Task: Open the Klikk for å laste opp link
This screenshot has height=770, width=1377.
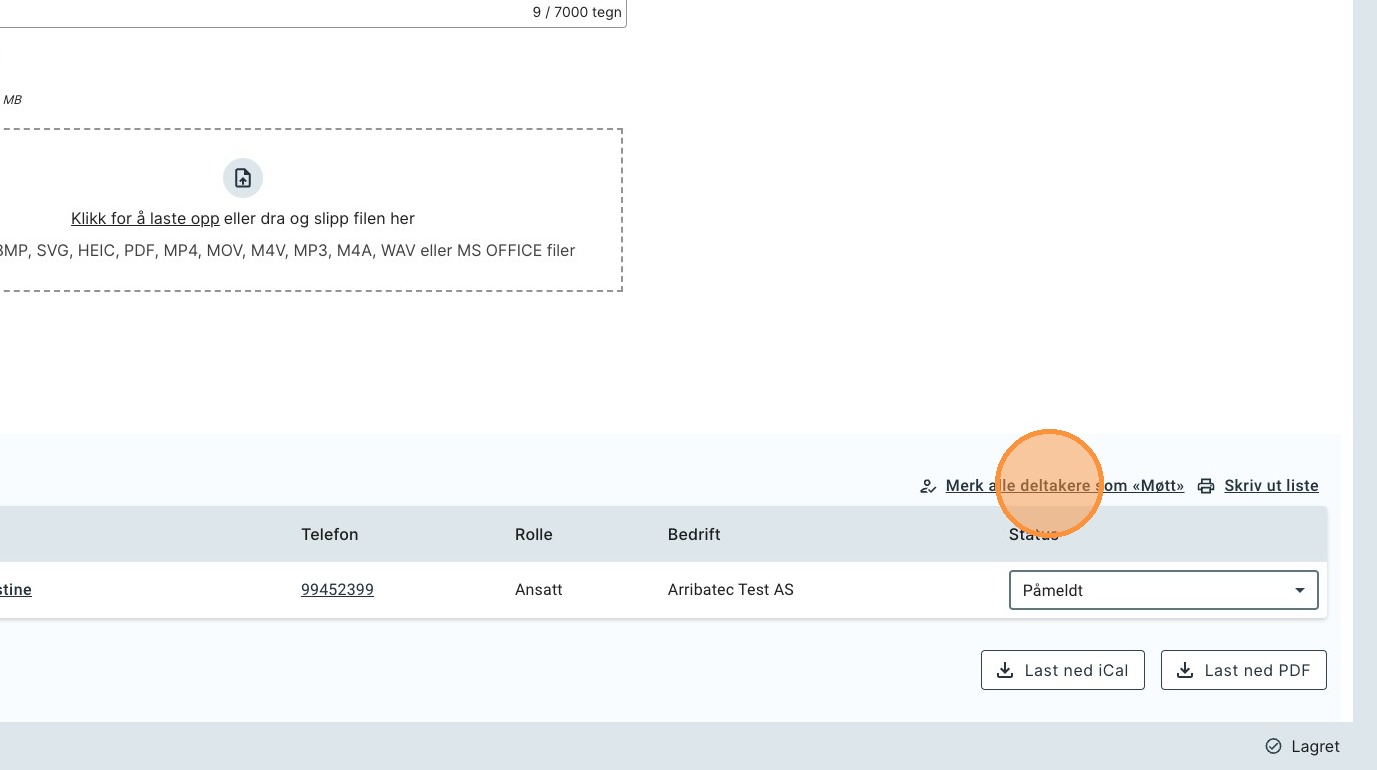Action: coord(145,218)
